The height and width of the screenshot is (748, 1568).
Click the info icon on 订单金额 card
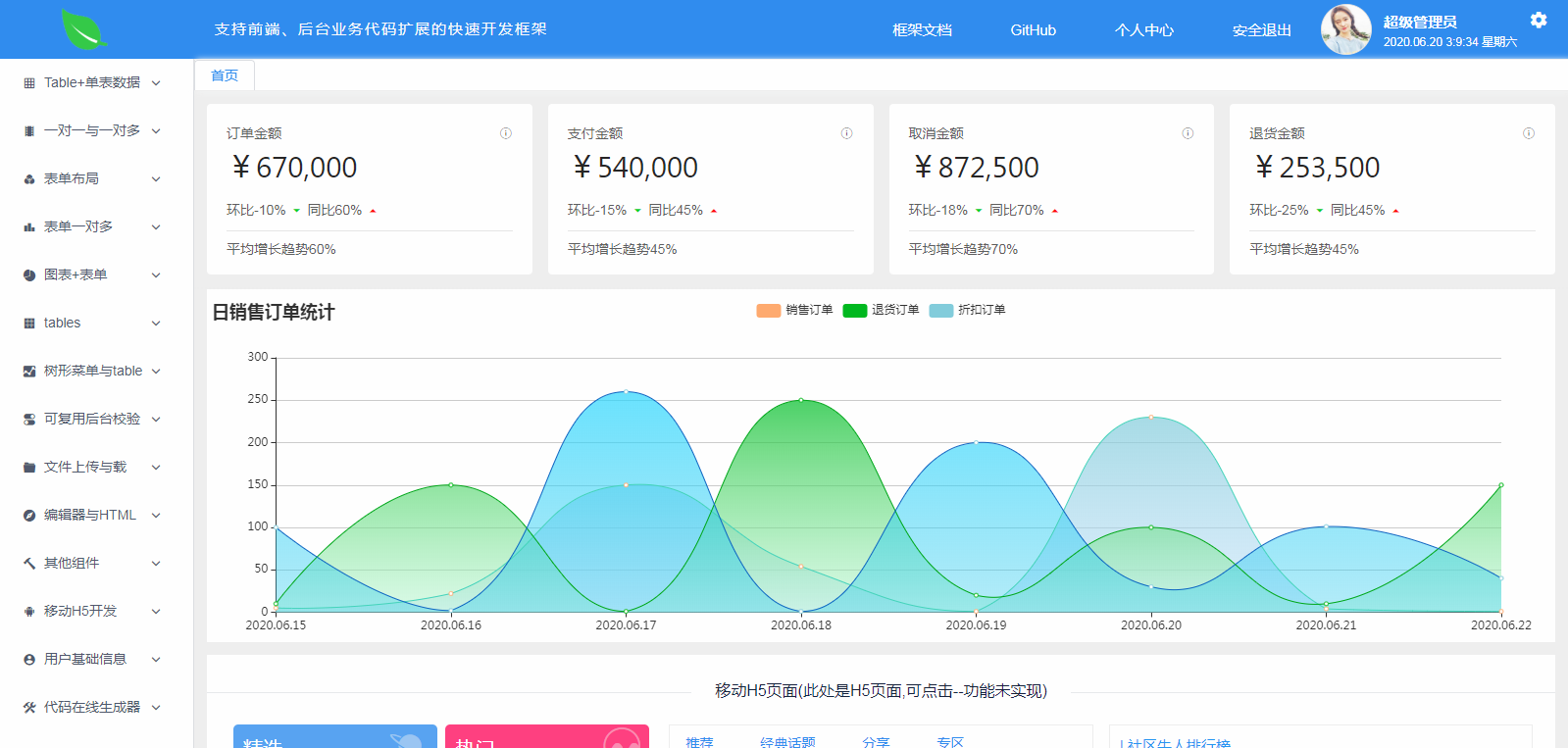coord(506,133)
